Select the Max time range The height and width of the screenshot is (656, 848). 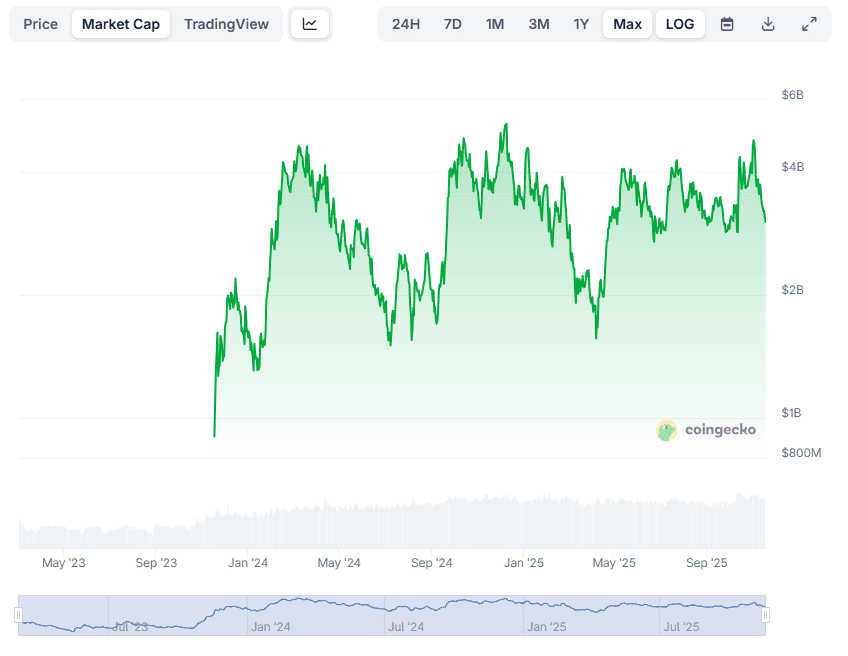coord(628,24)
